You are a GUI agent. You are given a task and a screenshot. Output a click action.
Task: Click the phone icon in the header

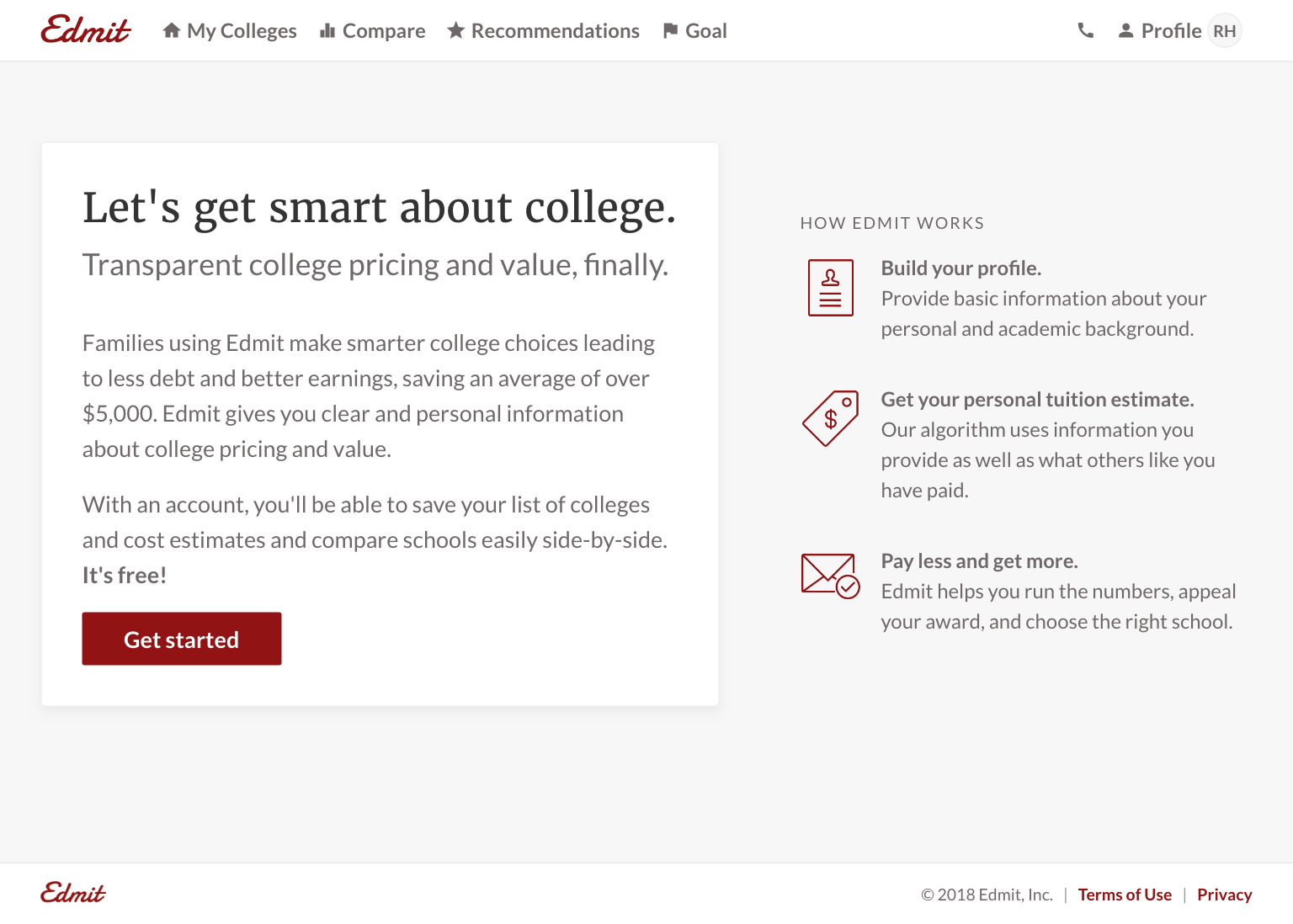1086,31
